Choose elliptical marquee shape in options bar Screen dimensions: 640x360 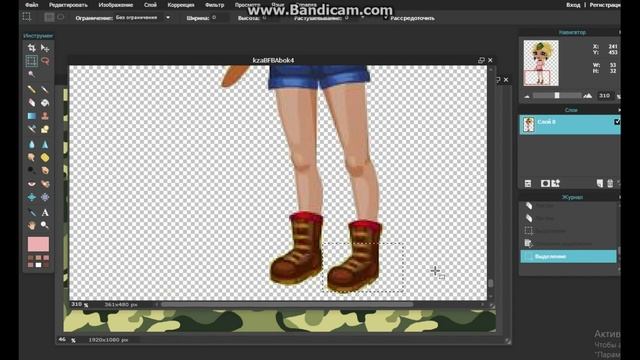[60, 17]
